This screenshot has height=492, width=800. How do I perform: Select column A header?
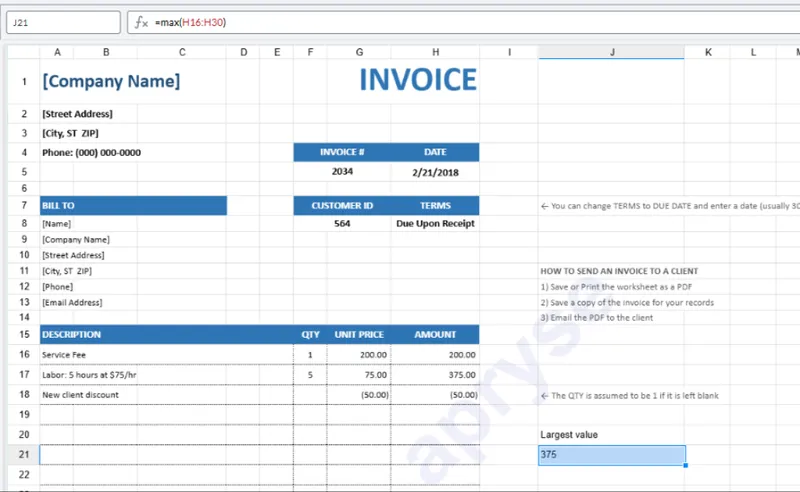pyautogui.click(x=57, y=52)
